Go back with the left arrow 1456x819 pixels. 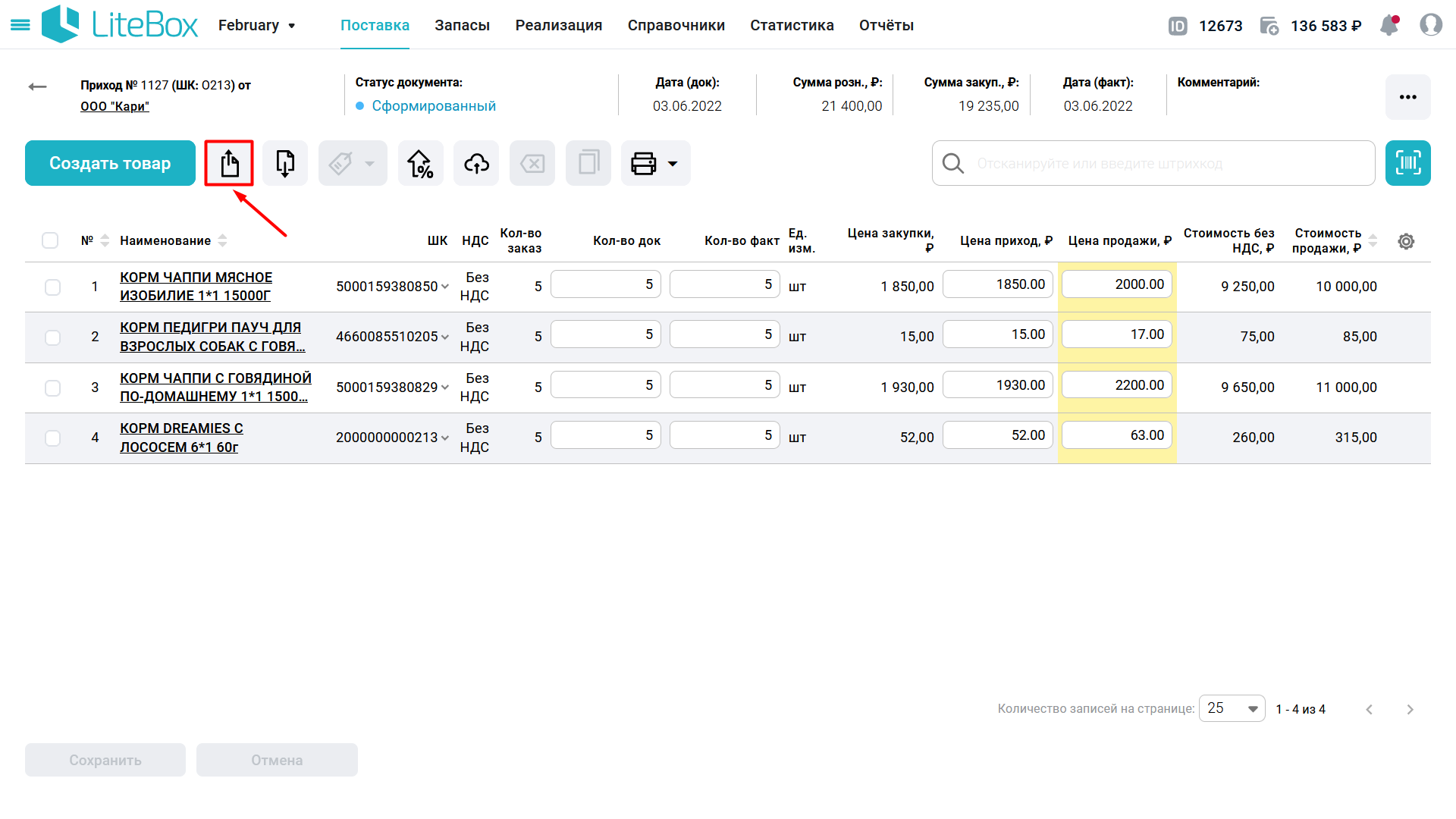pyautogui.click(x=37, y=86)
